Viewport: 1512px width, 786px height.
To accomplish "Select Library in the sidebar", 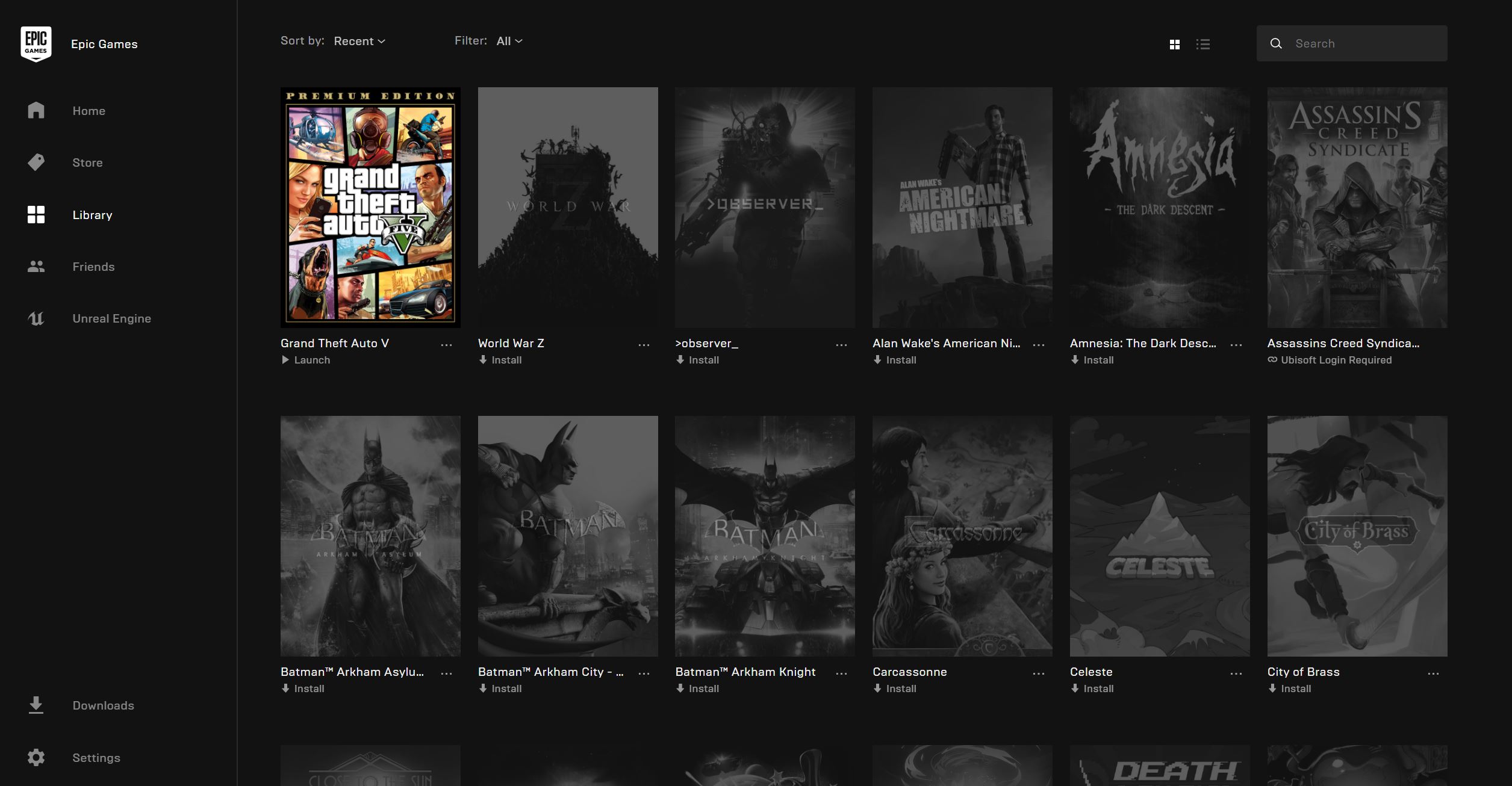I will (92, 215).
